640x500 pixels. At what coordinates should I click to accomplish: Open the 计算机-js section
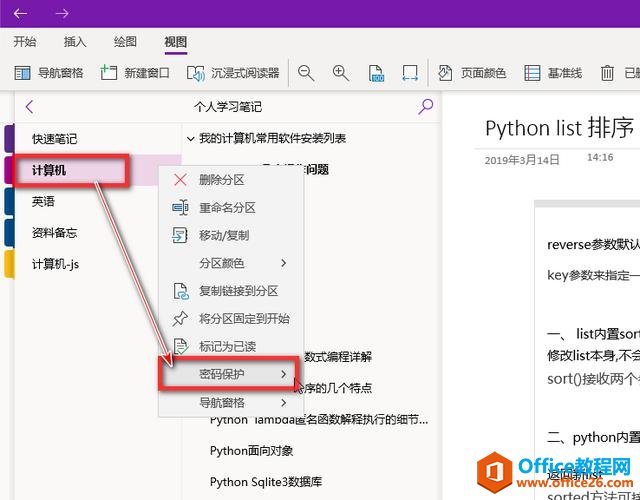coord(98,264)
